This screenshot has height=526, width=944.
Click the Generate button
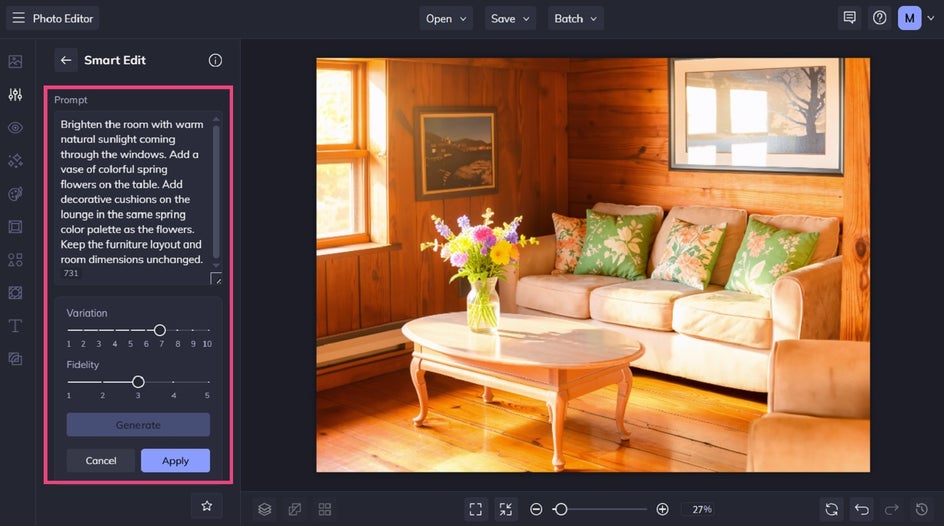[x=138, y=425]
